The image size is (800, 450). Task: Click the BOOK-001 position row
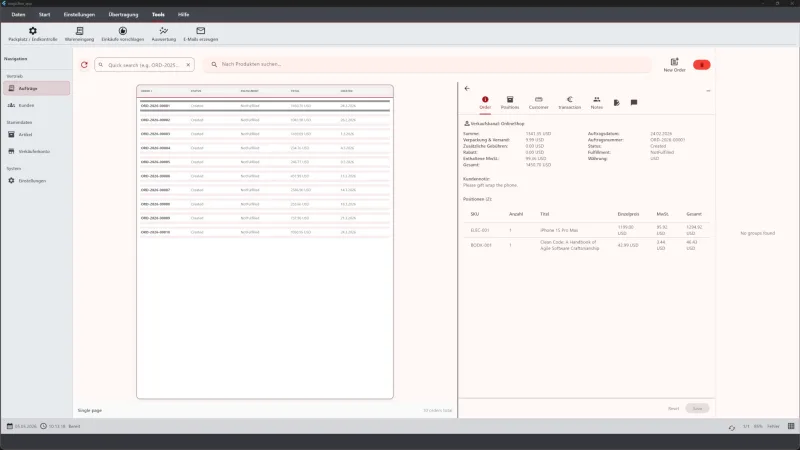click(586, 245)
